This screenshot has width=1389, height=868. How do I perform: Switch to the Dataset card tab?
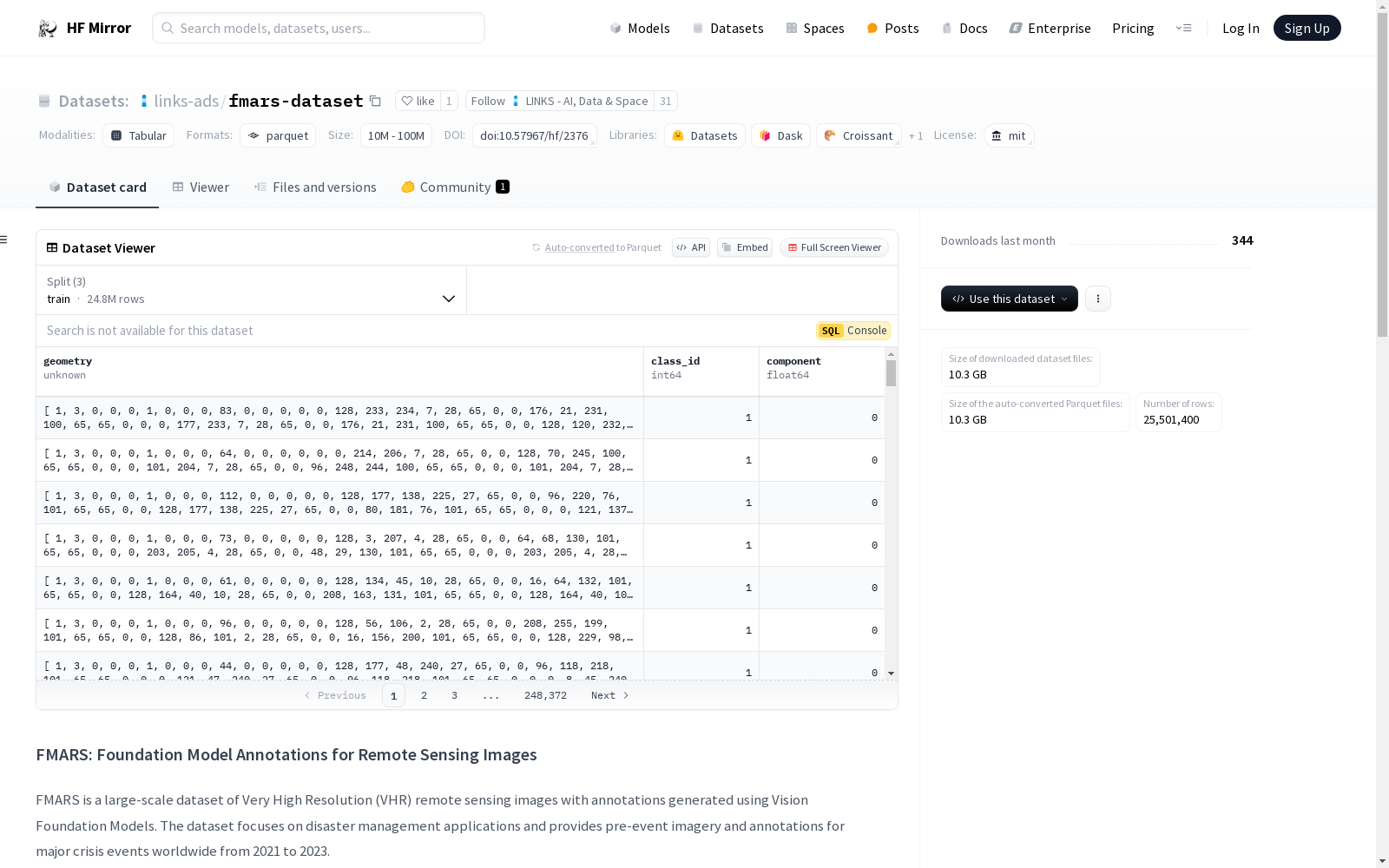97,187
